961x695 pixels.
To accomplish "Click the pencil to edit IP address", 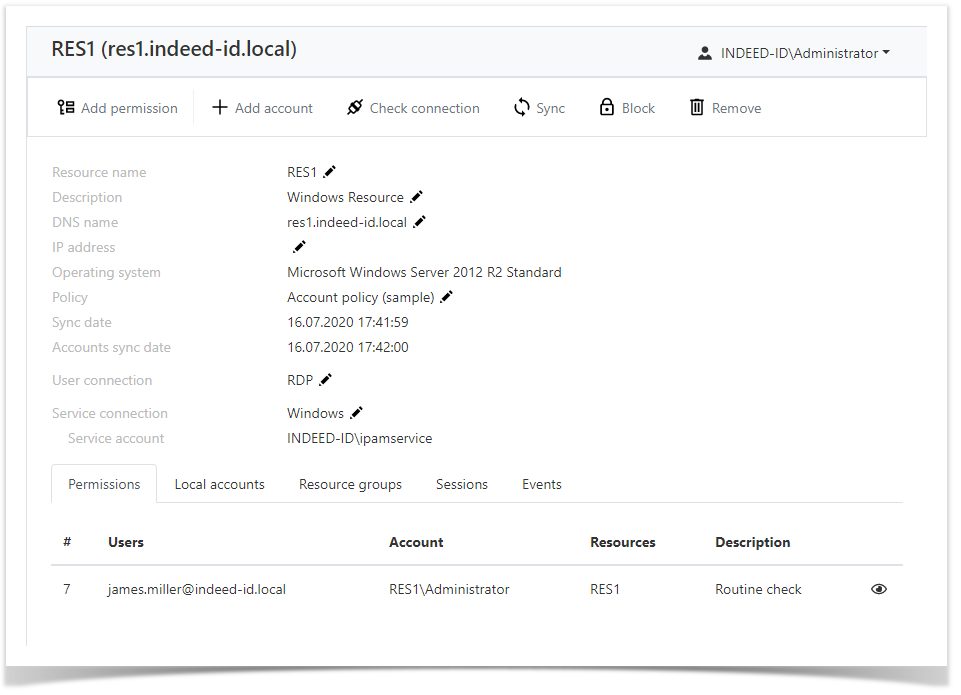I will (298, 247).
